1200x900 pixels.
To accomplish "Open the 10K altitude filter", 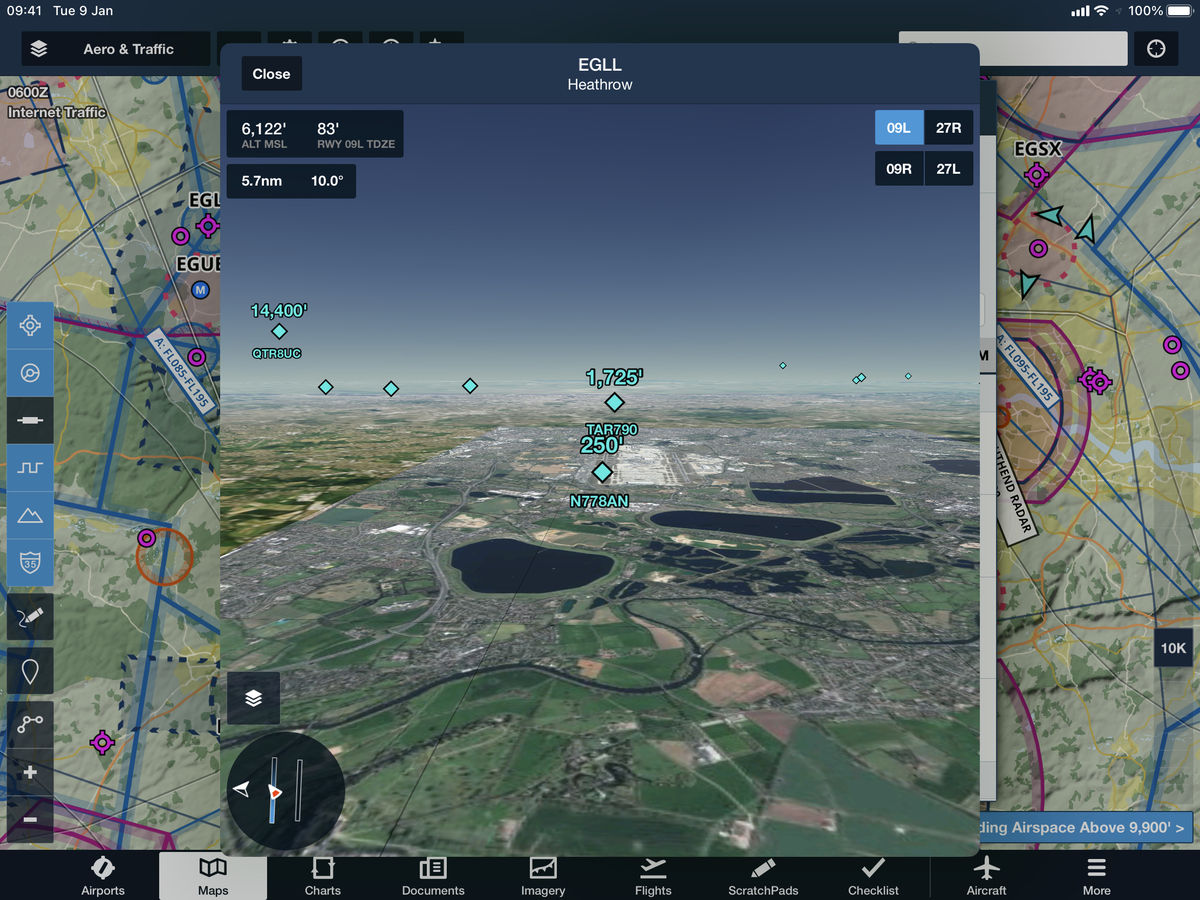I will tap(1173, 648).
